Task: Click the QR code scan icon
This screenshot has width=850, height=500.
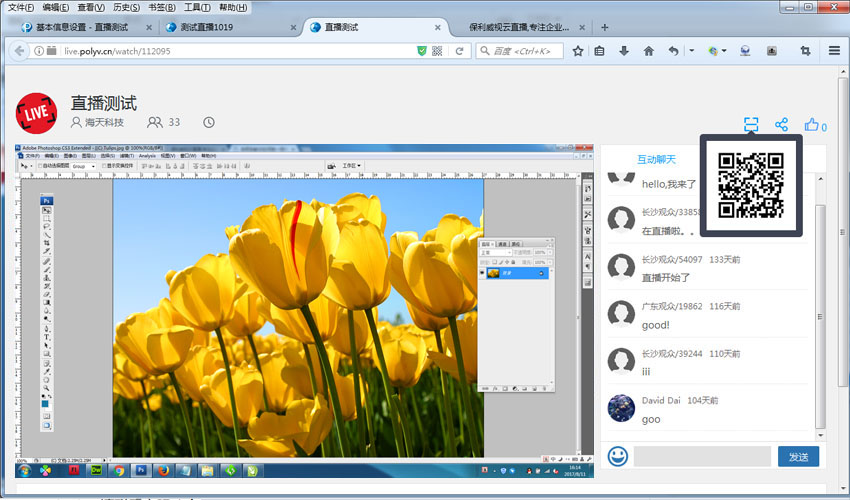Action: [x=751, y=125]
